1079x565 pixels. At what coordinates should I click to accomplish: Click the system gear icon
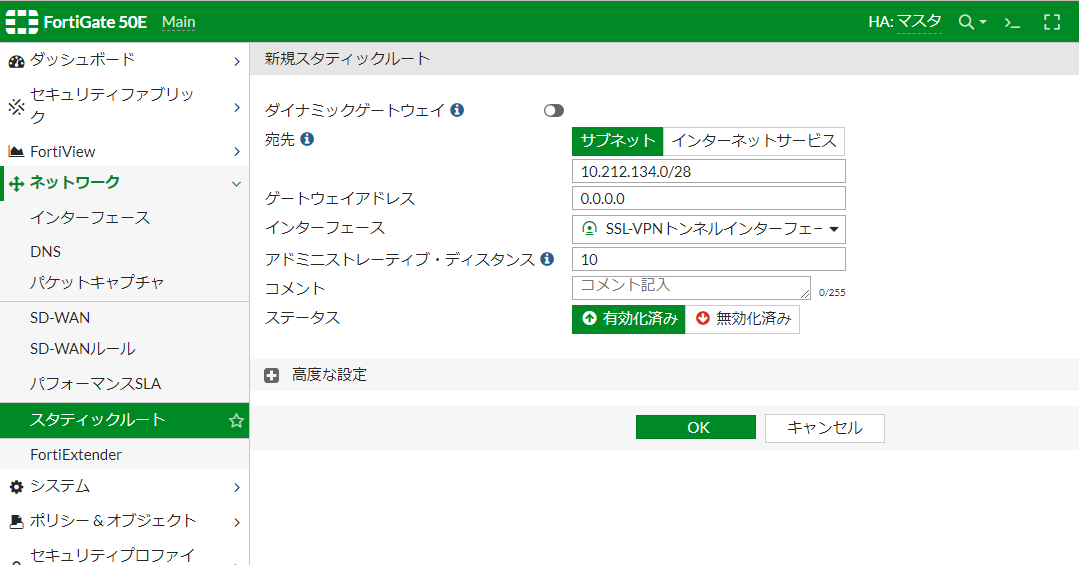(x=17, y=487)
